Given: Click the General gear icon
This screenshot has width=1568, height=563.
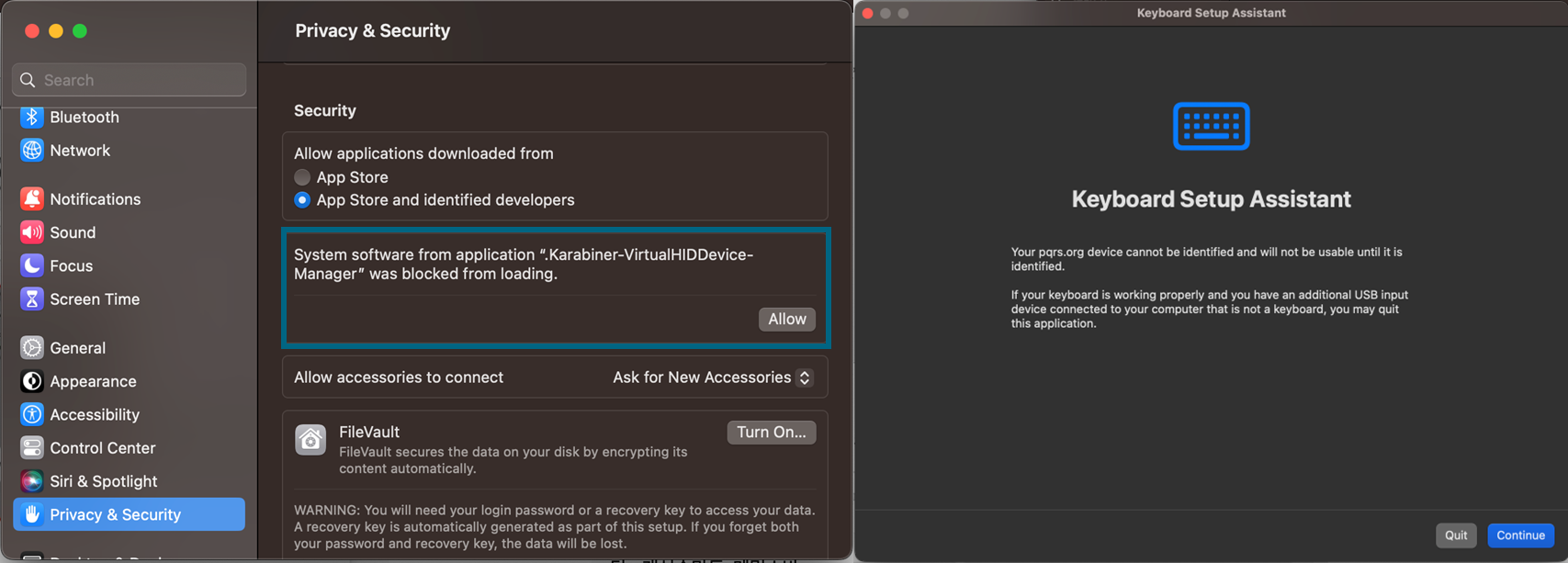Looking at the screenshot, I should click(x=32, y=347).
